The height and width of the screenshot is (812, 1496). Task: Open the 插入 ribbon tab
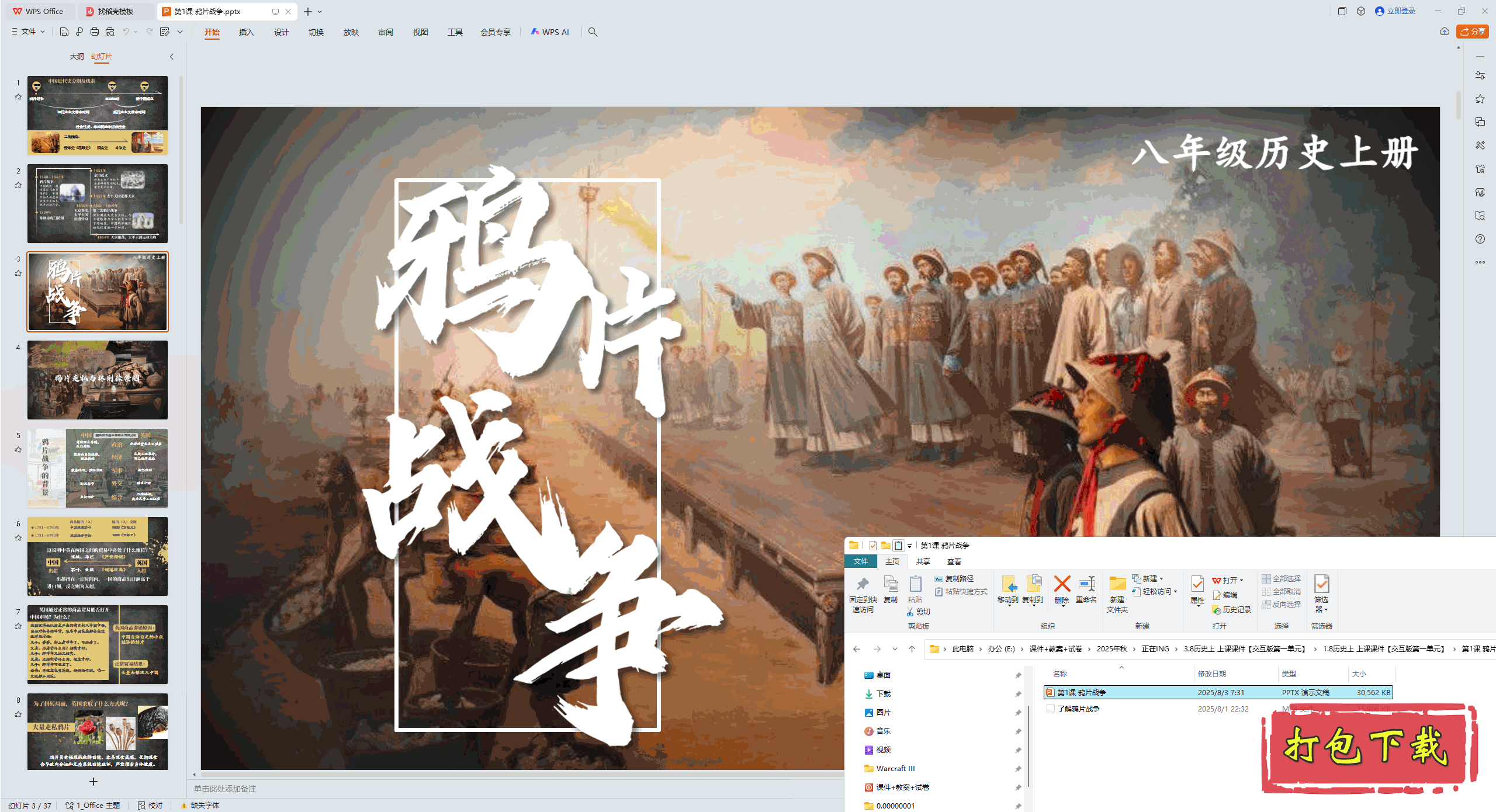247,32
